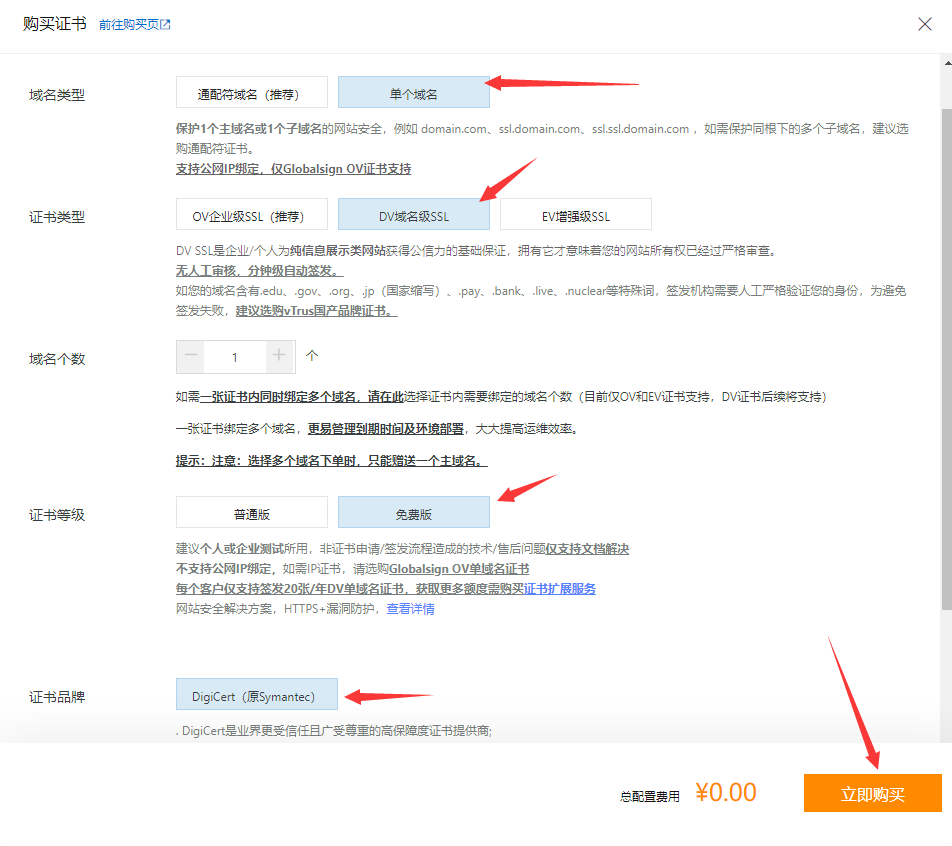Pick DigiCert（原Symantec） certificate brand
This screenshot has height=846, width=952.
coord(256,694)
